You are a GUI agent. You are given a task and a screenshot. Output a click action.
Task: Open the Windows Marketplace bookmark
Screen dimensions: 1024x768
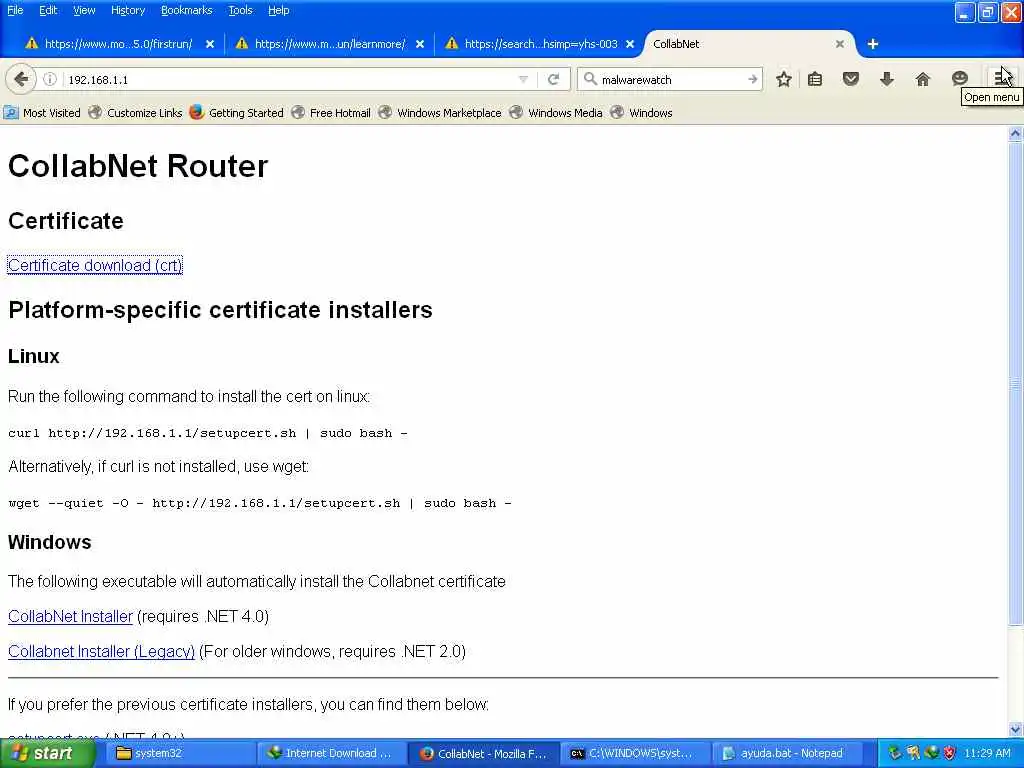click(440, 112)
